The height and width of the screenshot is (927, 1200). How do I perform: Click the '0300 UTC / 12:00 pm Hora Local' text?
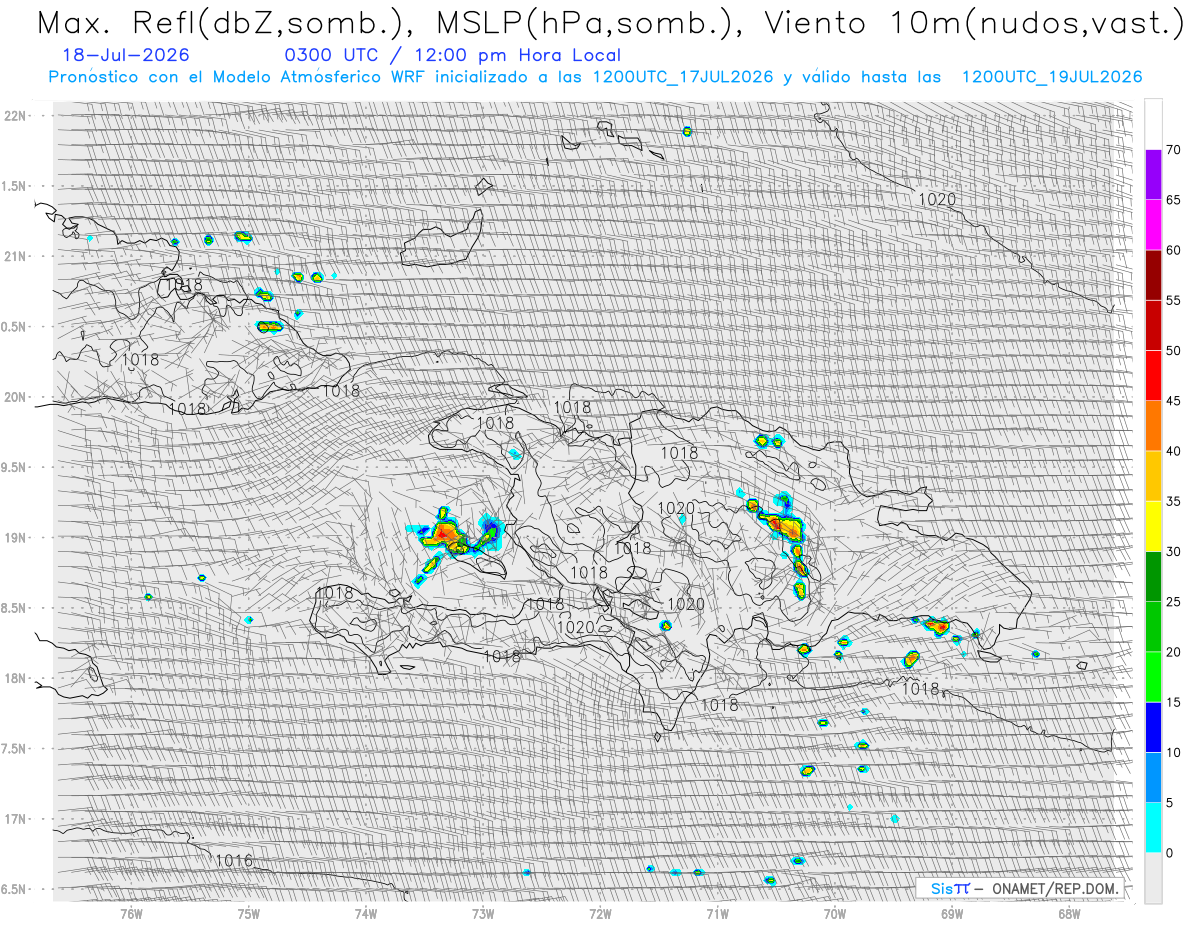click(452, 56)
